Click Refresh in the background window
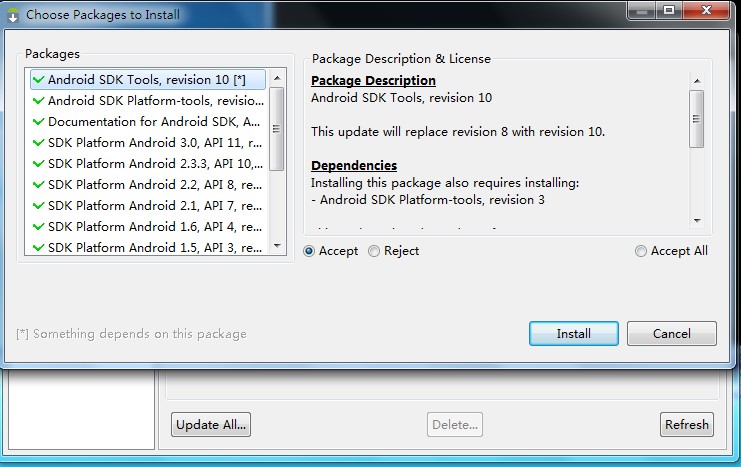The height and width of the screenshot is (467, 741). click(687, 424)
